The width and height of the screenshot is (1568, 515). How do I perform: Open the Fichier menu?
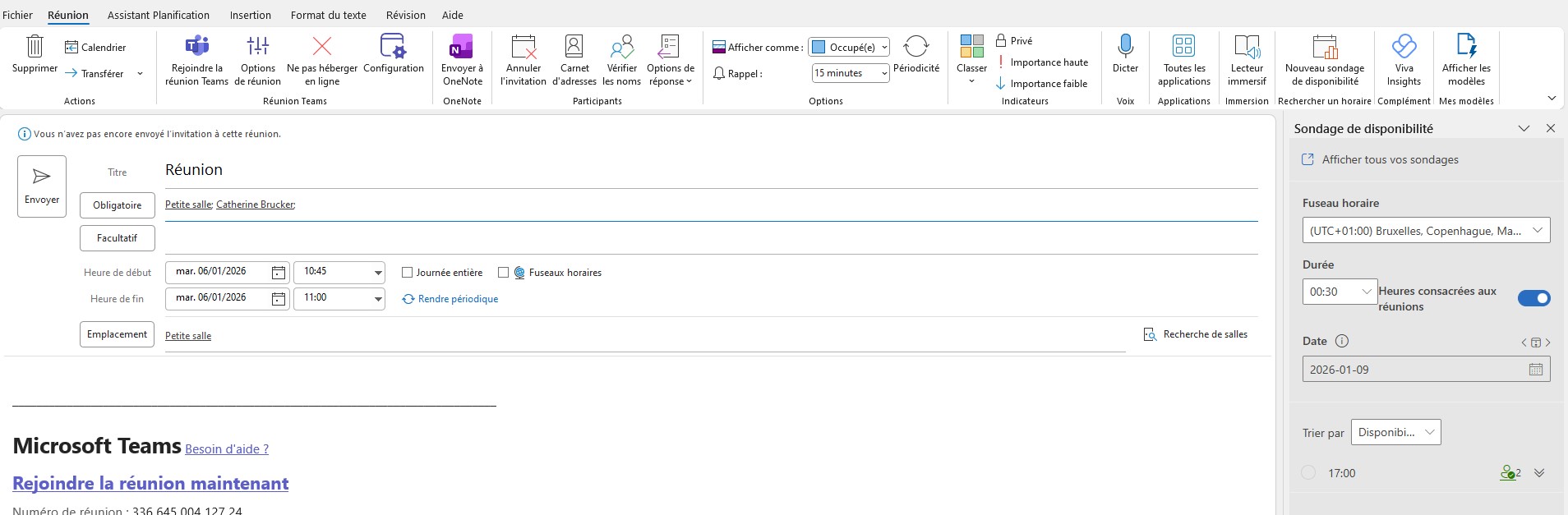pos(17,15)
